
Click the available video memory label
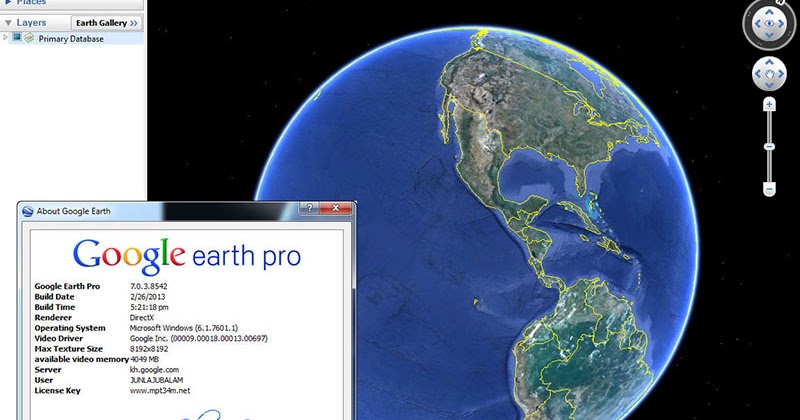(82, 359)
